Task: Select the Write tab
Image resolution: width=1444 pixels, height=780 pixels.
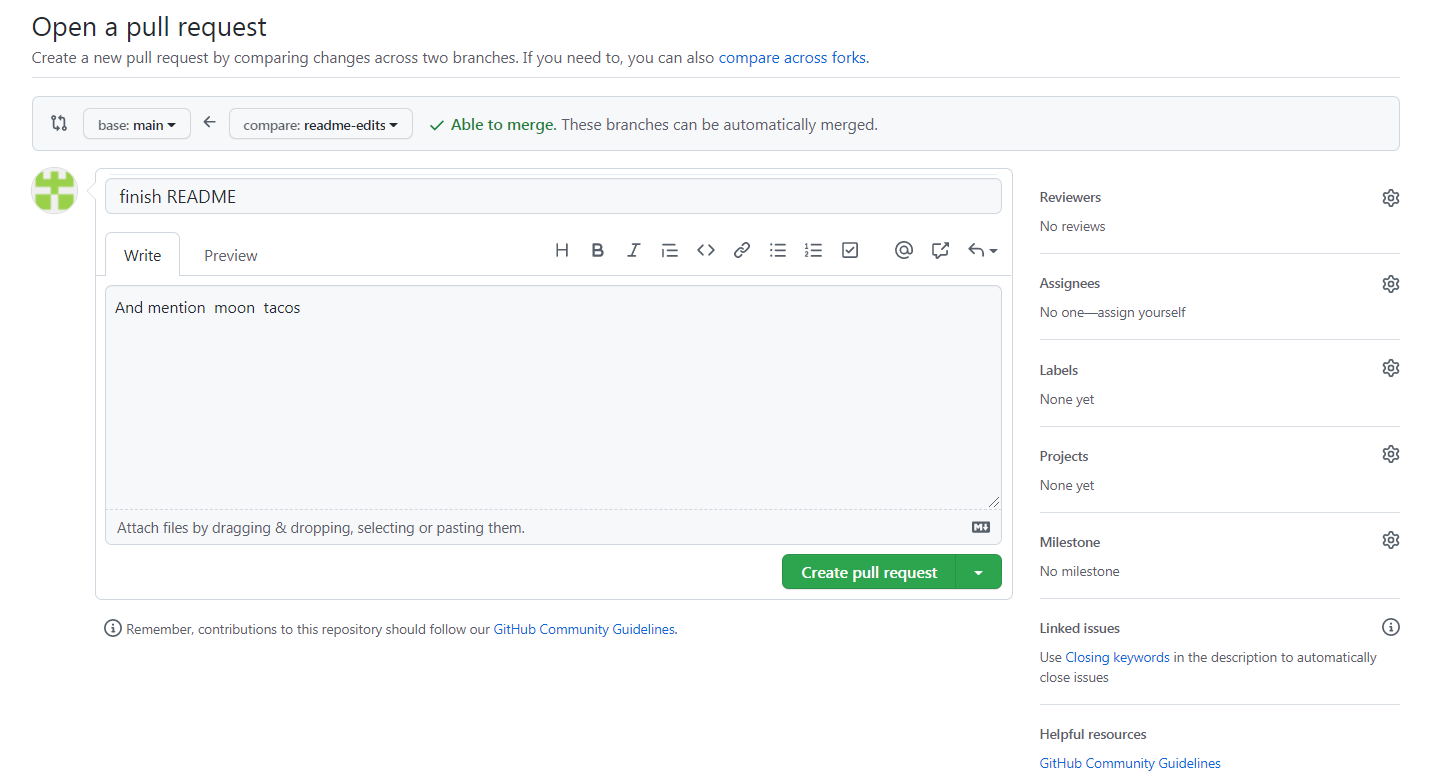Action: coord(142,255)
